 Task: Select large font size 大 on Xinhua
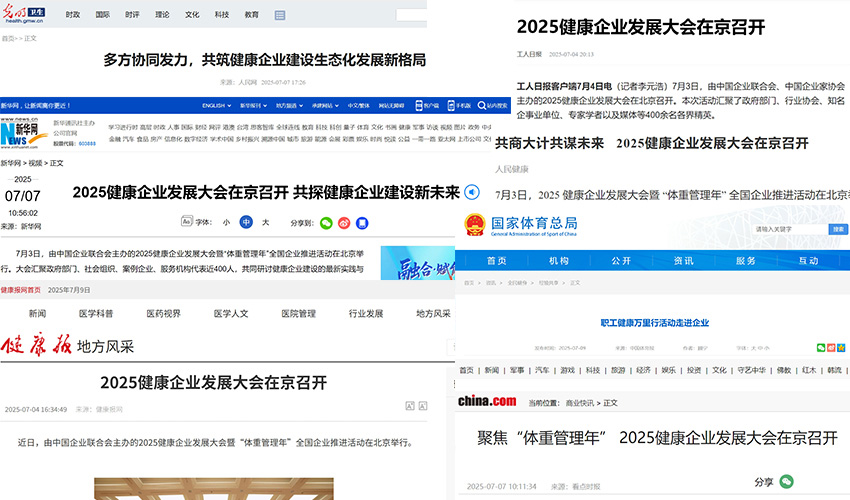(x=264, y=222)
